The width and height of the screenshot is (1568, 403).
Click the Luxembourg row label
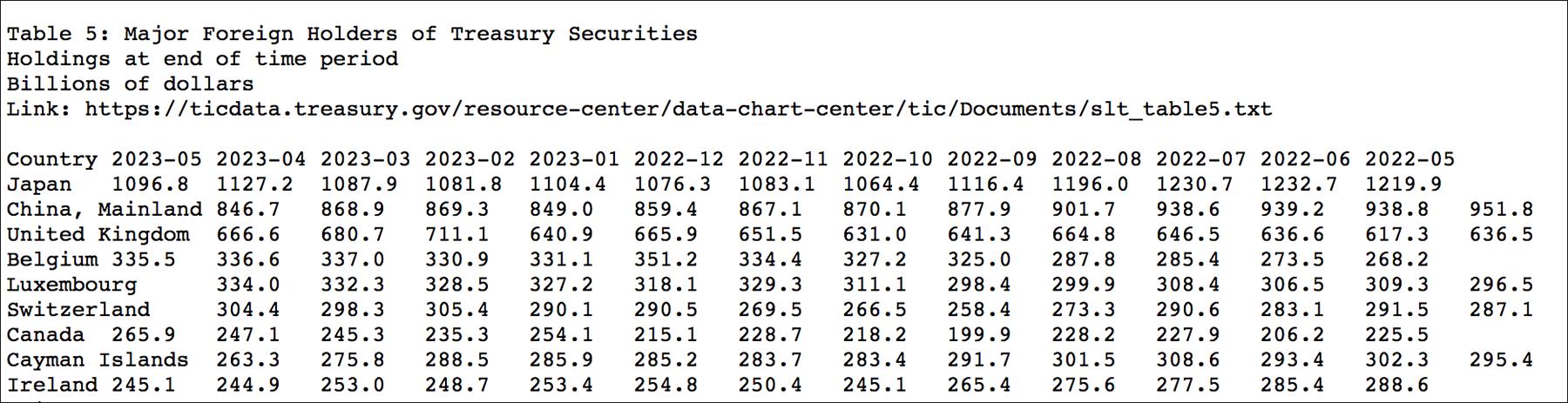click(71, 285)
